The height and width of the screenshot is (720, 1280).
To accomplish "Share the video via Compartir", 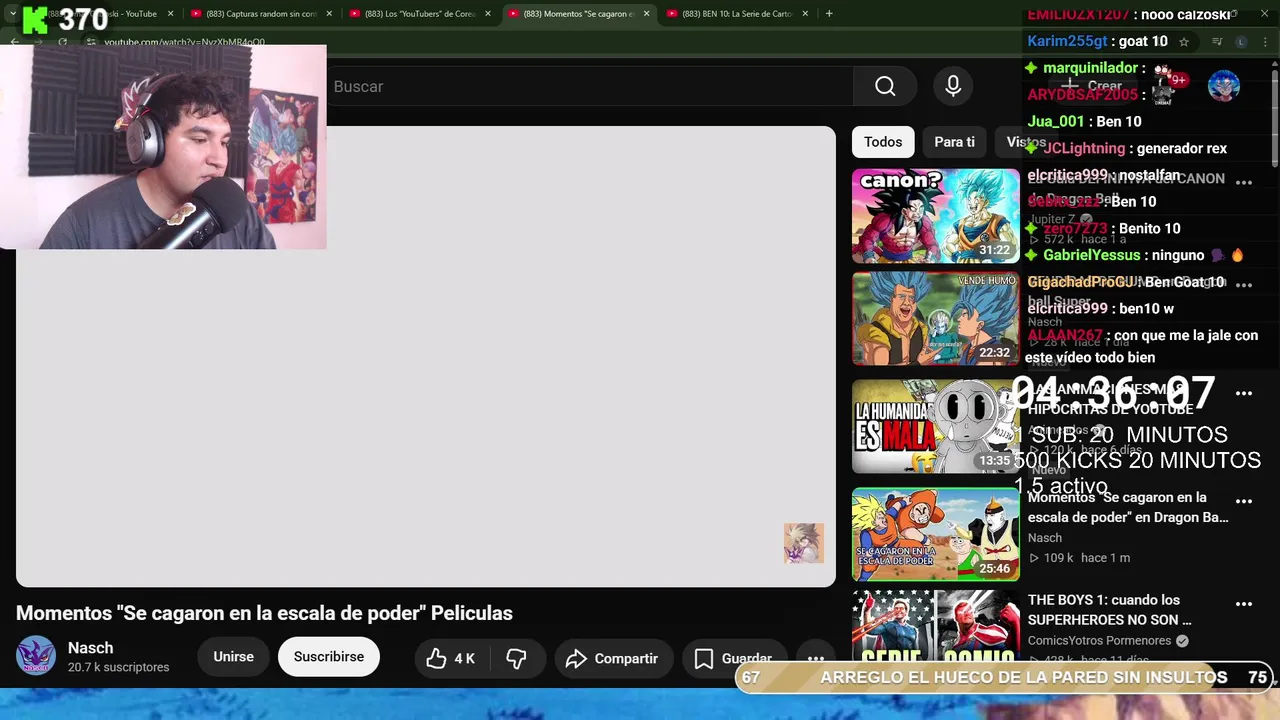I will coord(613,658).
